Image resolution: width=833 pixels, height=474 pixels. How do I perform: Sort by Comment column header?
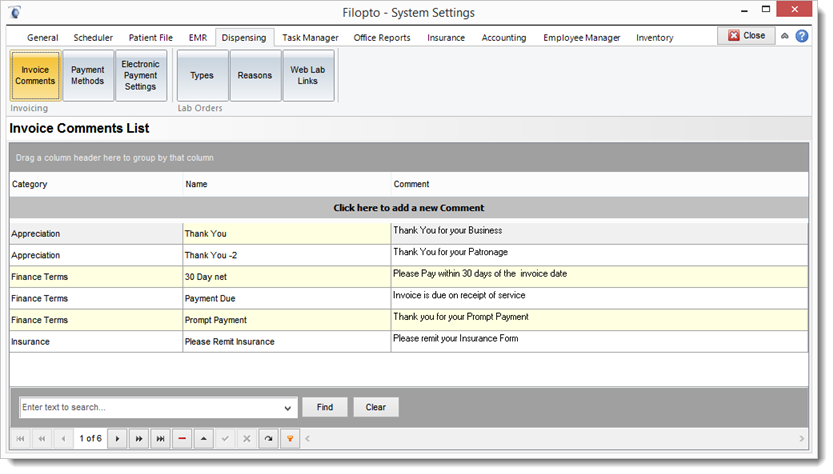click(600, 184)
